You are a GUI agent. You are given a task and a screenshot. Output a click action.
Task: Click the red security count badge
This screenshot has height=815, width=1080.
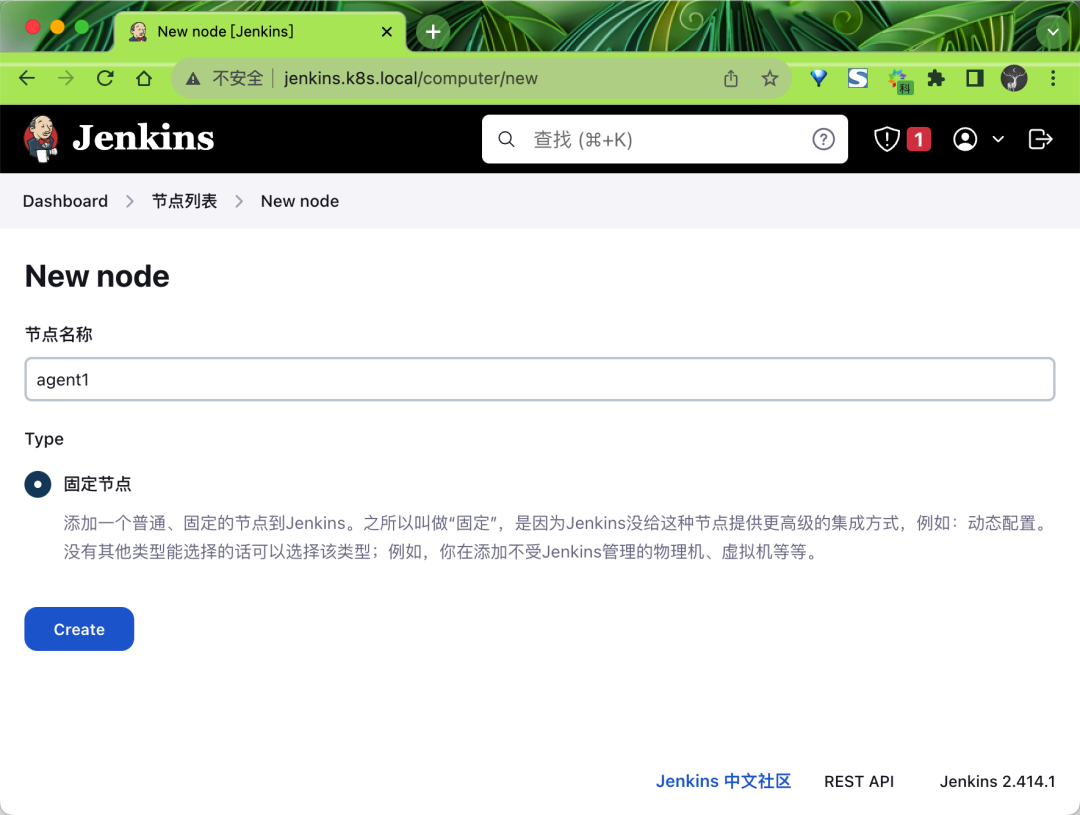(919, 139)
